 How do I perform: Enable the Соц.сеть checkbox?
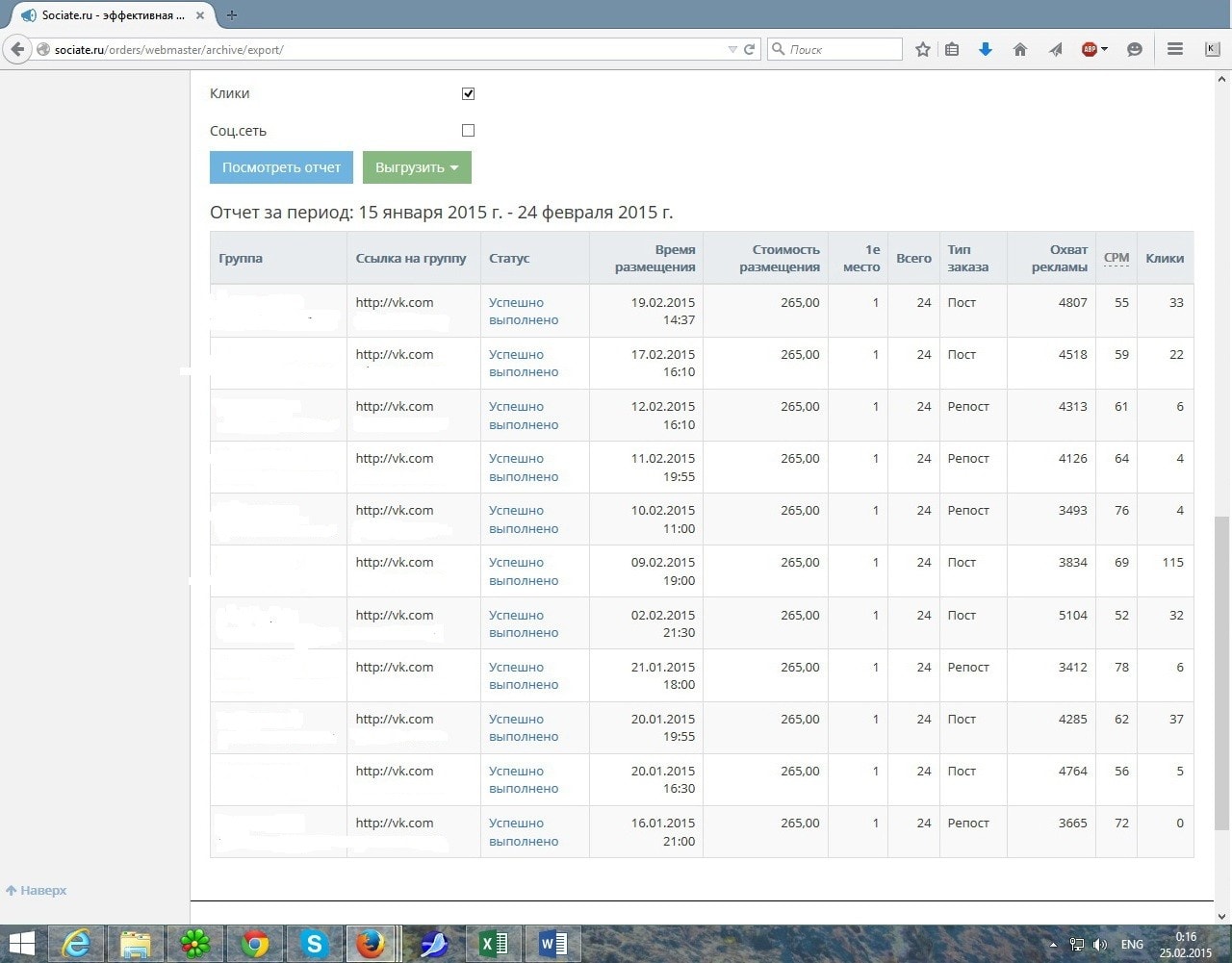(468, 130)
